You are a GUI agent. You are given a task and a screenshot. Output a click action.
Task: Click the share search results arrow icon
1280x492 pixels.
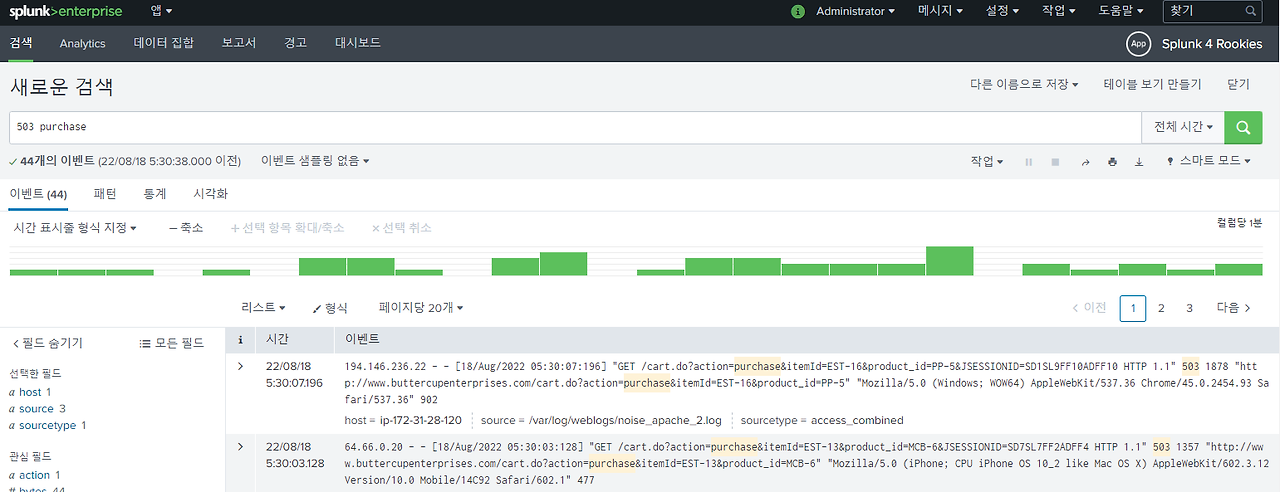(1086, 161)
